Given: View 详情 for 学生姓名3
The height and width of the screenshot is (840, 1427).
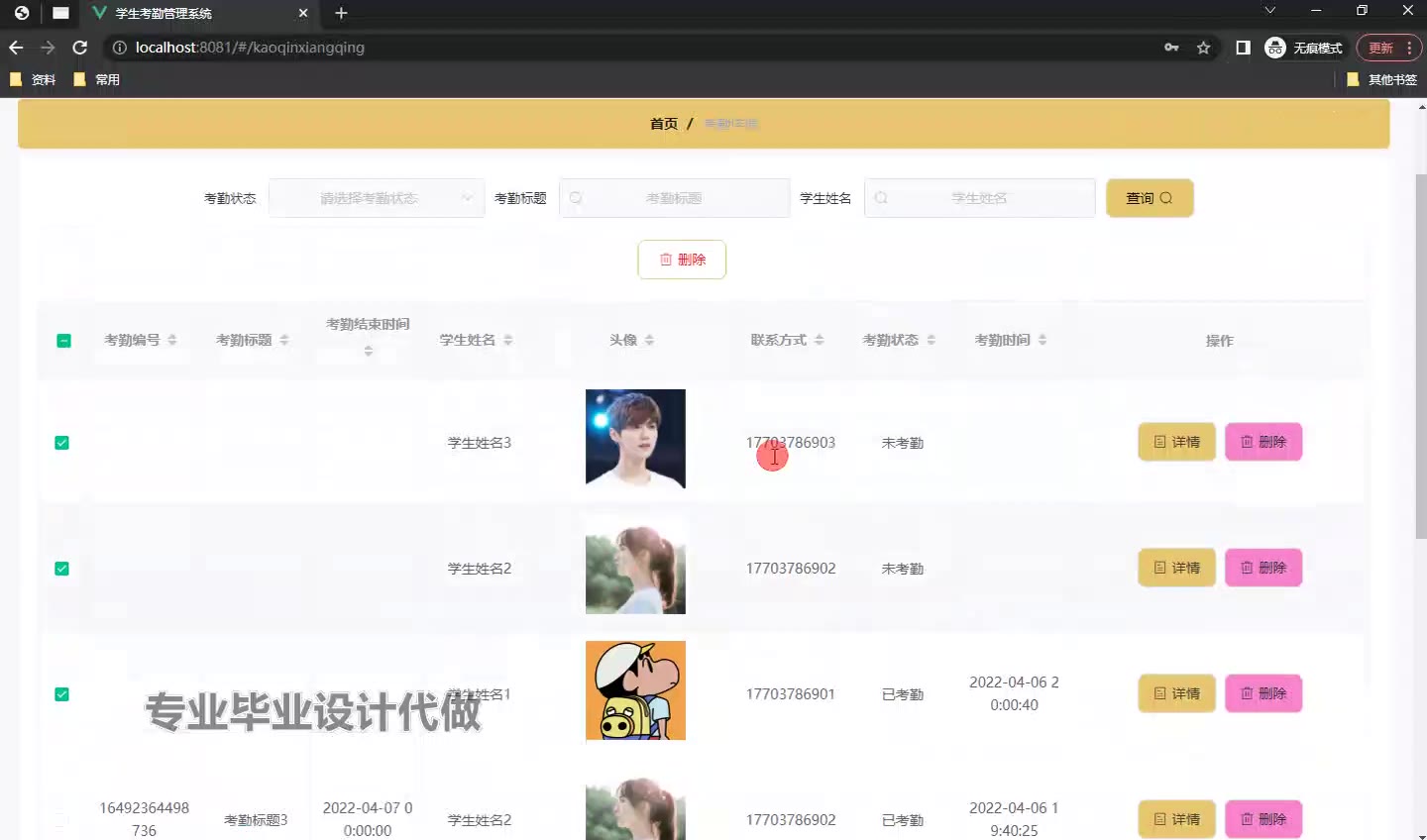Looking at the screenshot, I should (x=1176, y=442).
